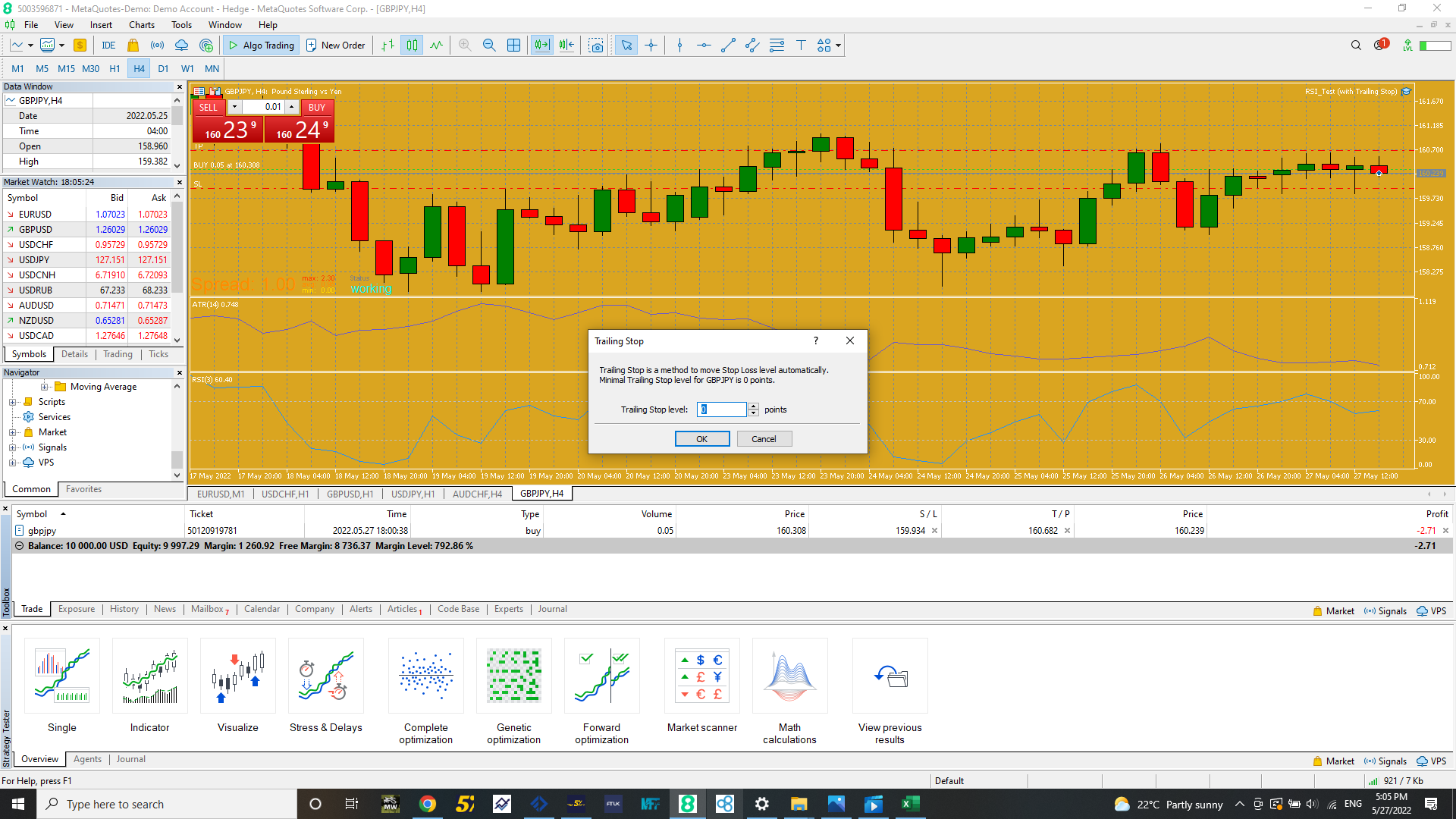This screenshot has height=819, width=1456.
Task: Open the Market shopping bag icon in toolbar
Action: [133, 45]
